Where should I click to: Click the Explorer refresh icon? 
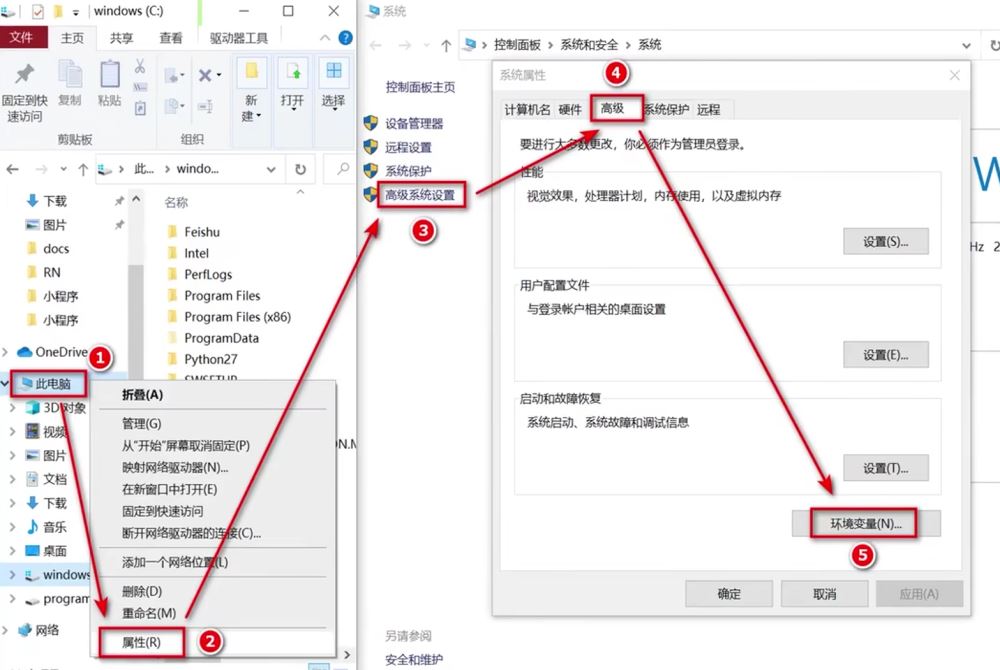point(300,169)
